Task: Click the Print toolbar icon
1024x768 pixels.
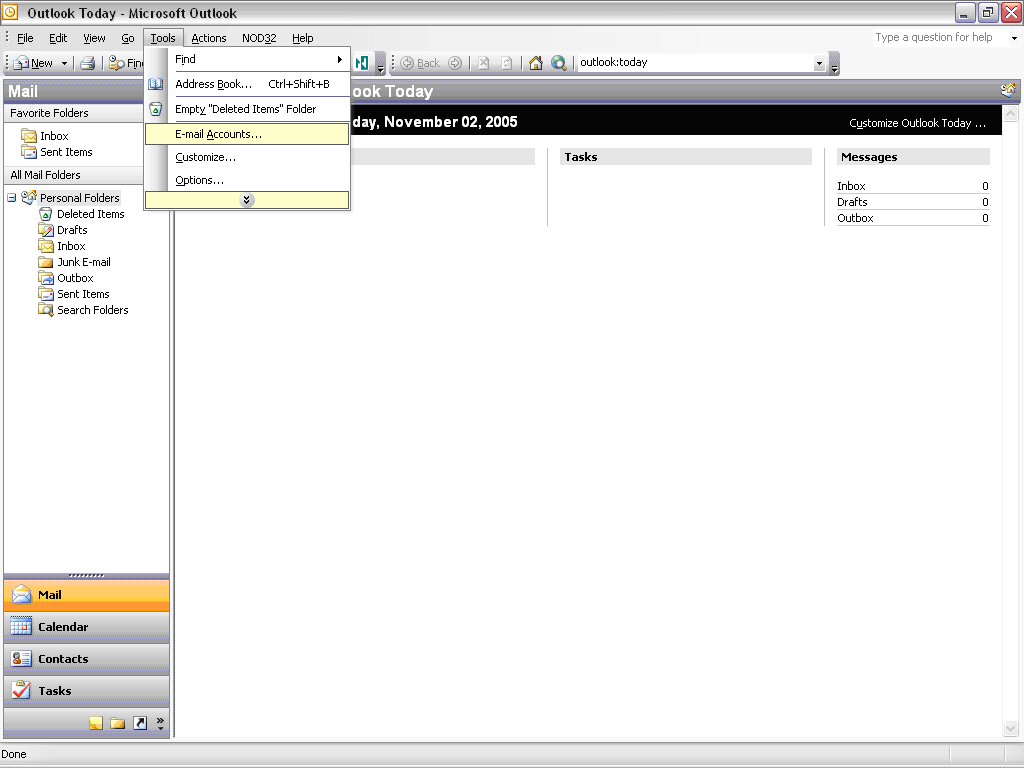Action: click(x=88, y=63)
